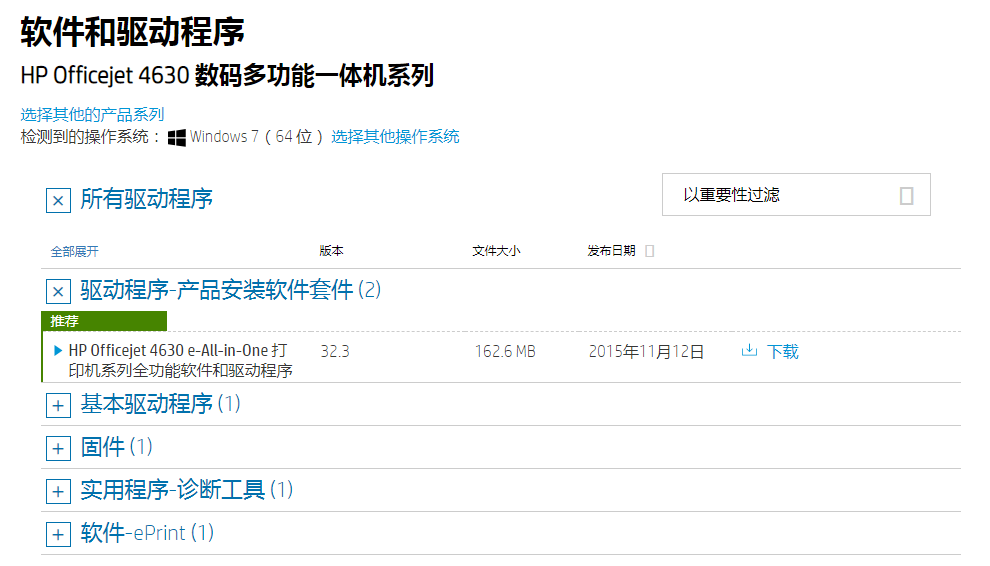Click the download arrow icon
The width and height of the screenshot is (990, 566).
[749, 351]
